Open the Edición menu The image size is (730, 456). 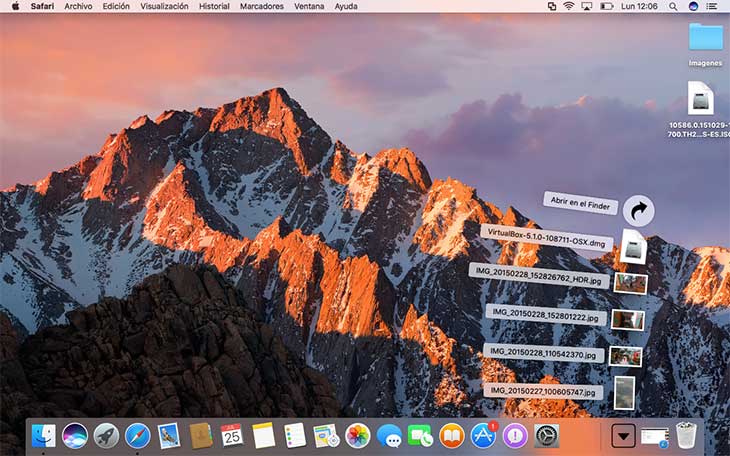pyautogui.click(x=116, y=6)
